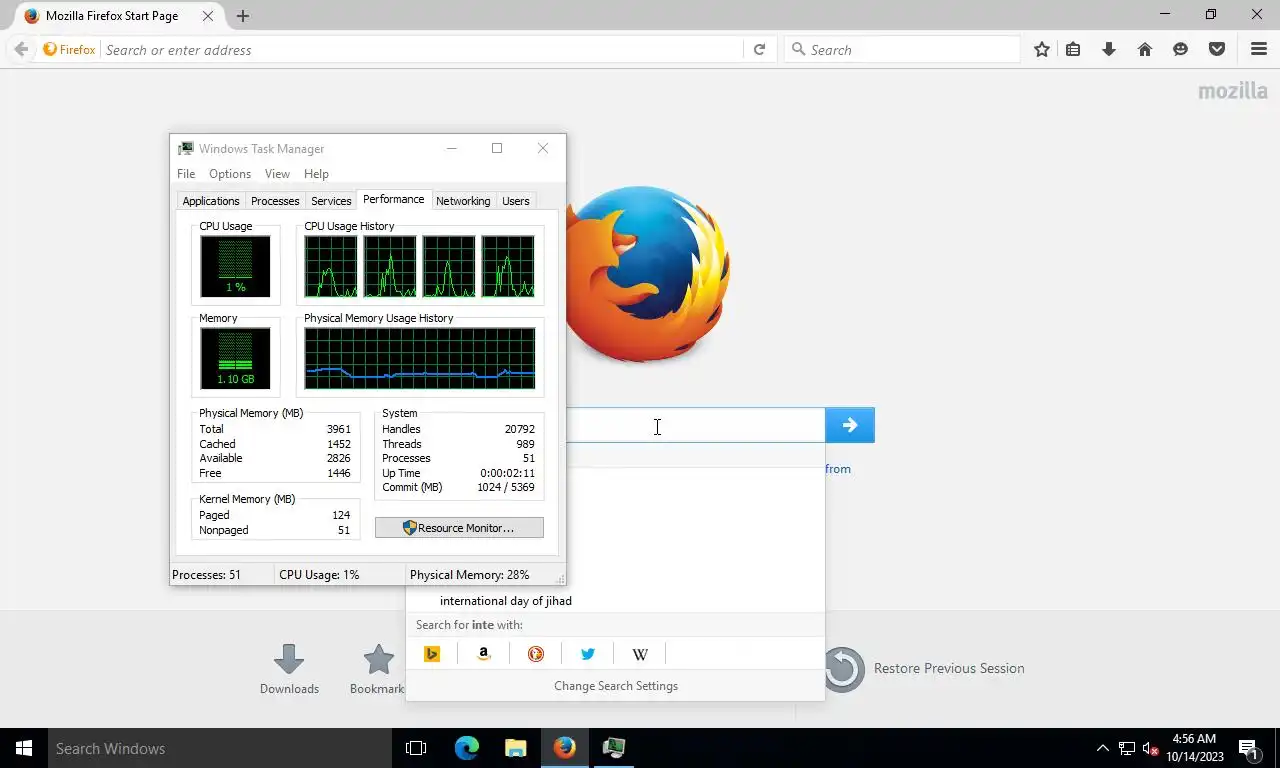Viewport: 1280px width, 768px height.
Task: Click the Memory 1.10 GB meter
Action: 235,358
